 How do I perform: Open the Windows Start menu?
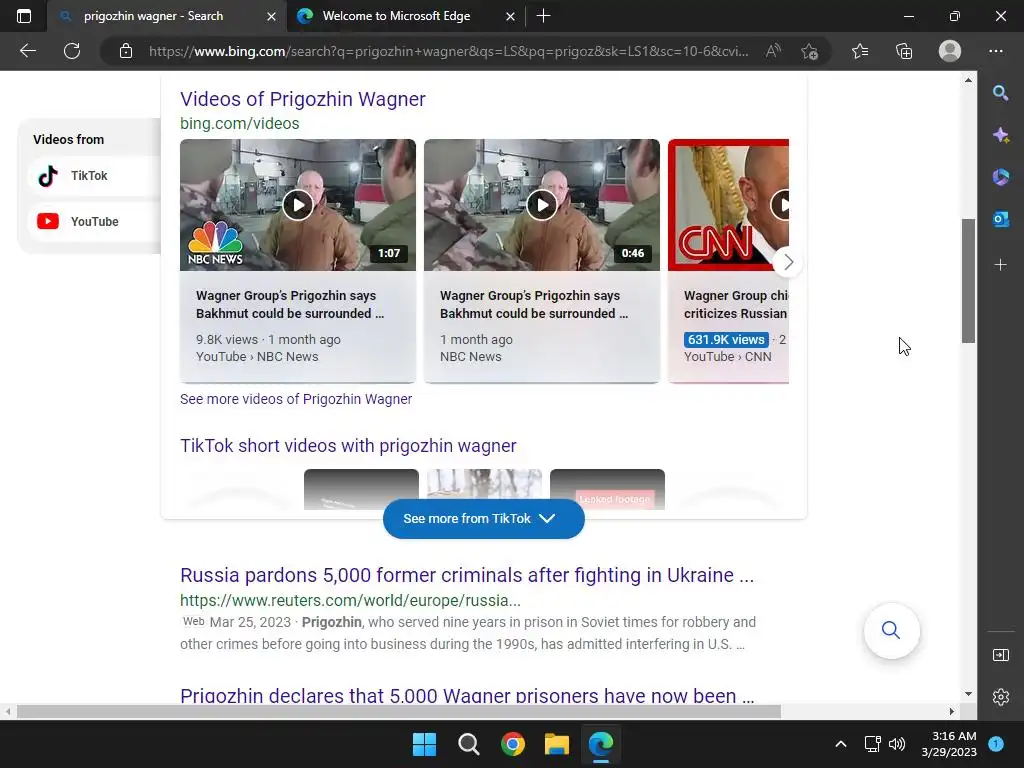coord(424,744)
